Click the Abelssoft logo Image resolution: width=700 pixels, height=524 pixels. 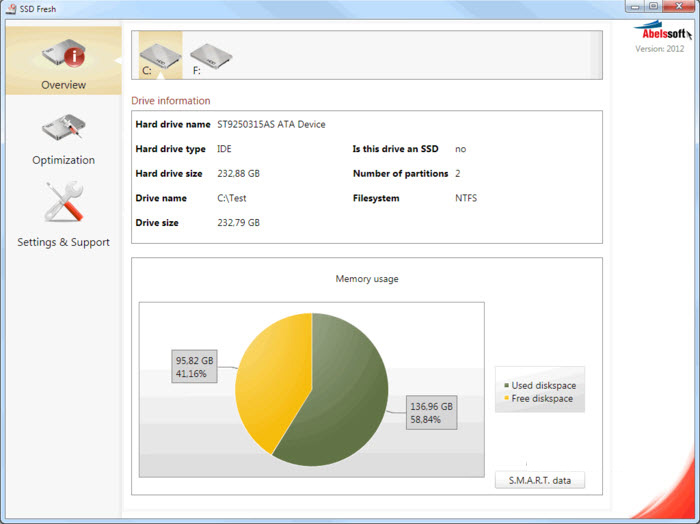658,30
